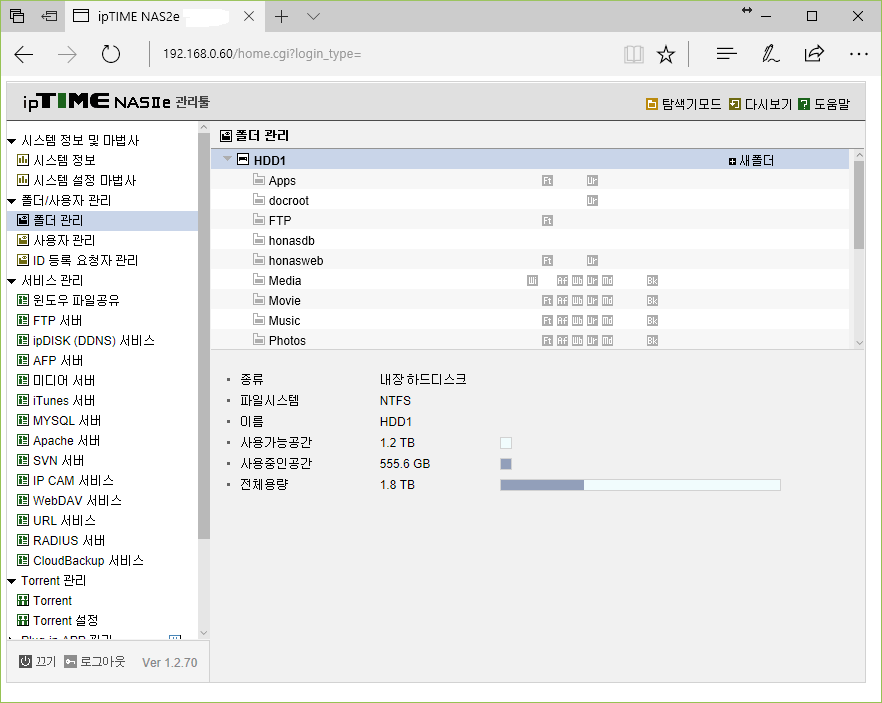Click 로그아웃 to log out
Image resolution: width=882 pixels, height=703 pixels.
[94, 662]
